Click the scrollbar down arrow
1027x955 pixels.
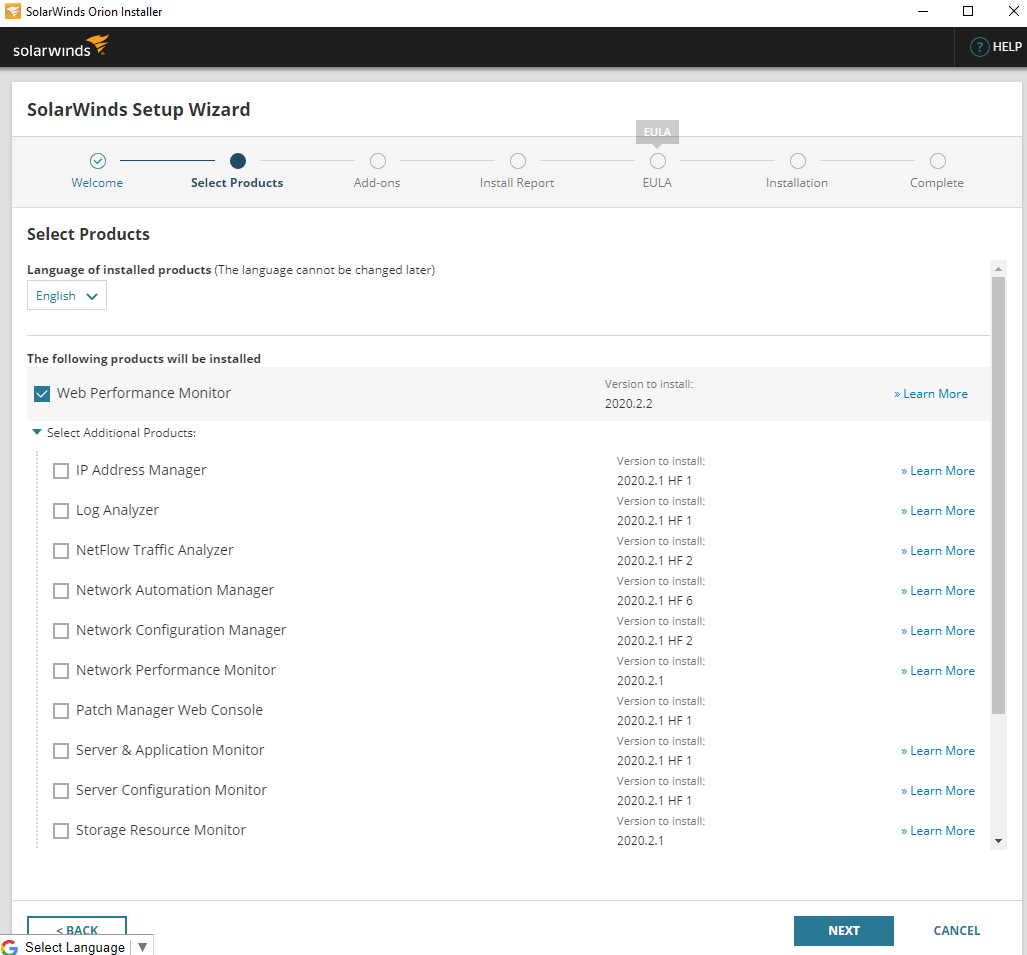(x=998, y=841)
